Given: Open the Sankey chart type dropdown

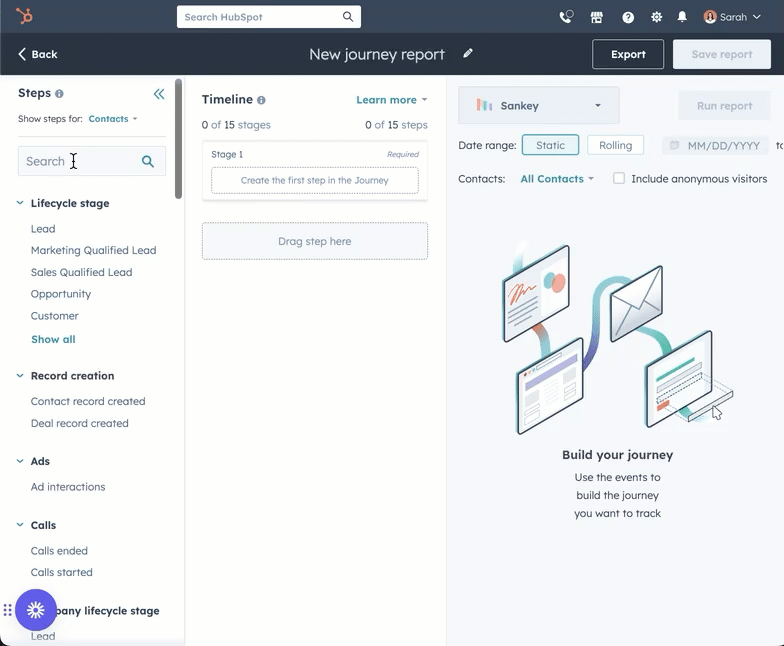Looking at the screenshot, I should tap(538, 105).
